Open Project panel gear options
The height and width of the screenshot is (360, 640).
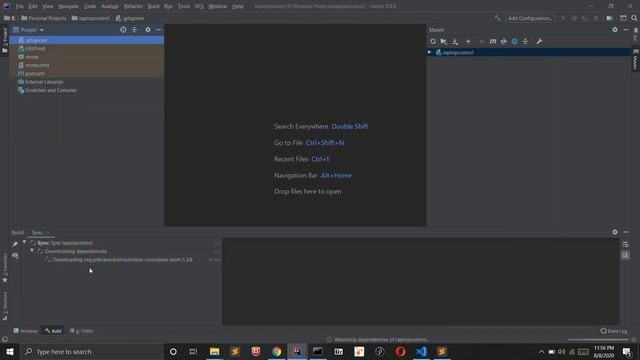[x=148, y=30]
